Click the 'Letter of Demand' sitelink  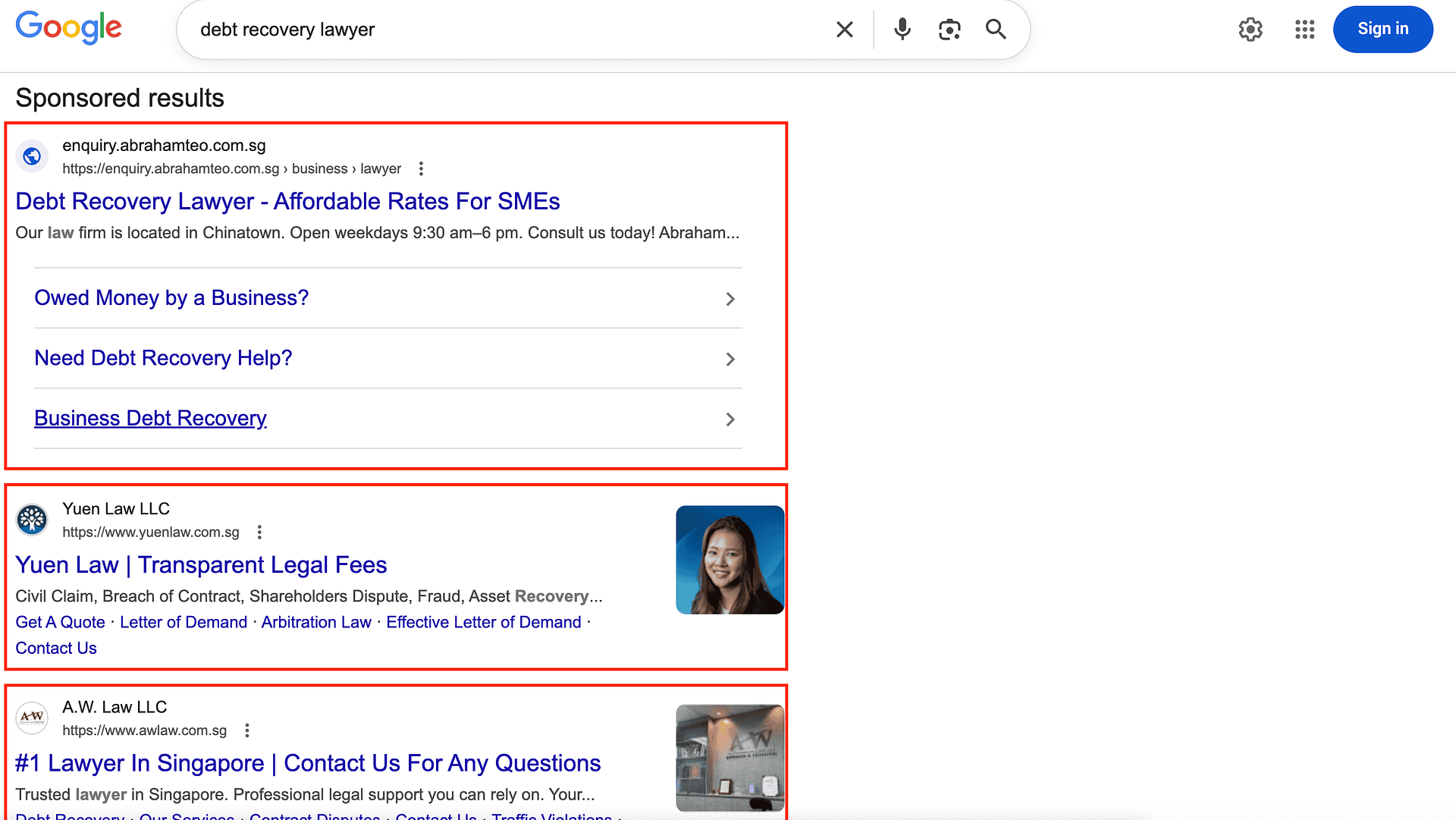183,622
